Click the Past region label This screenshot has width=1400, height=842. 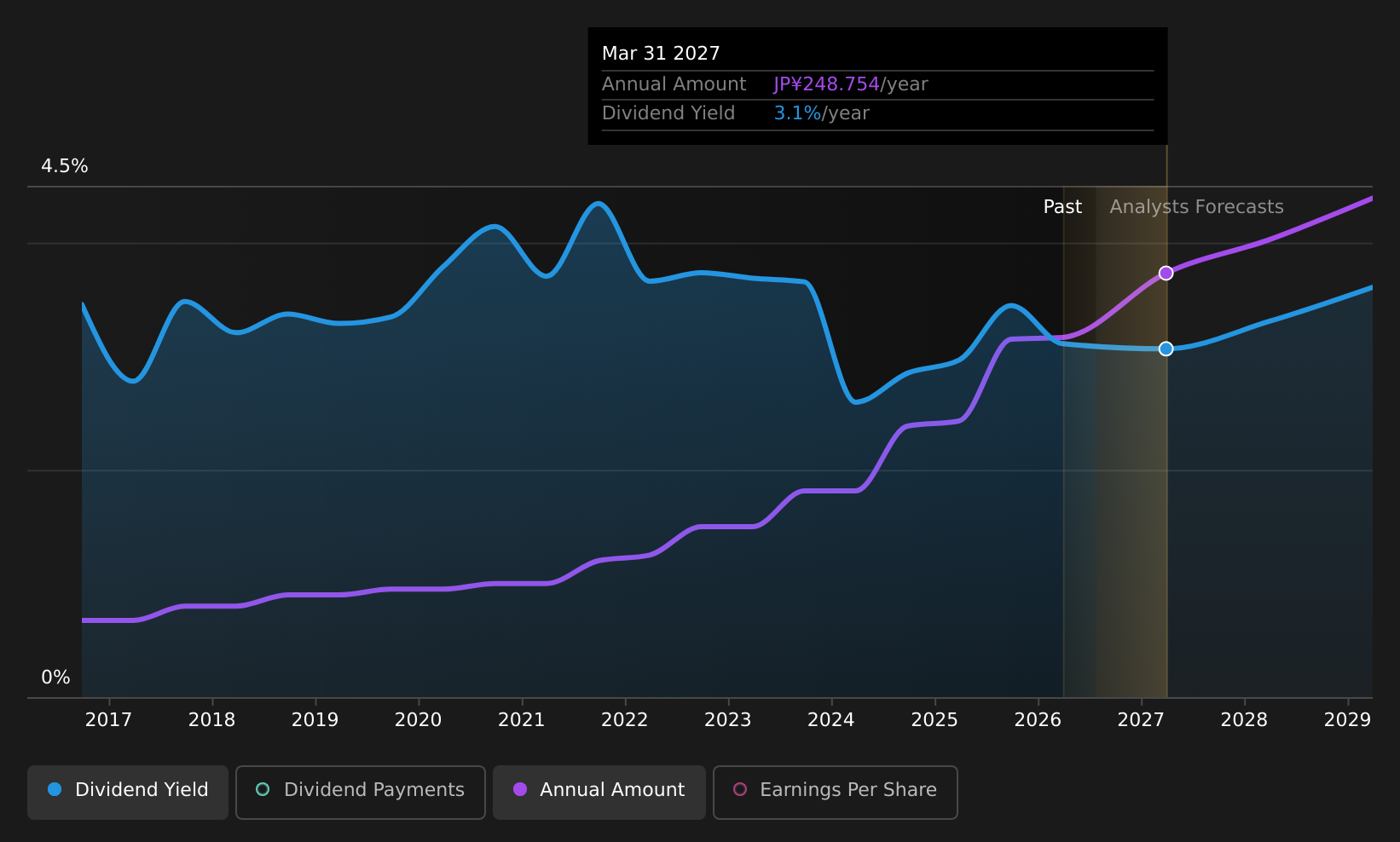pos(1062,207)
